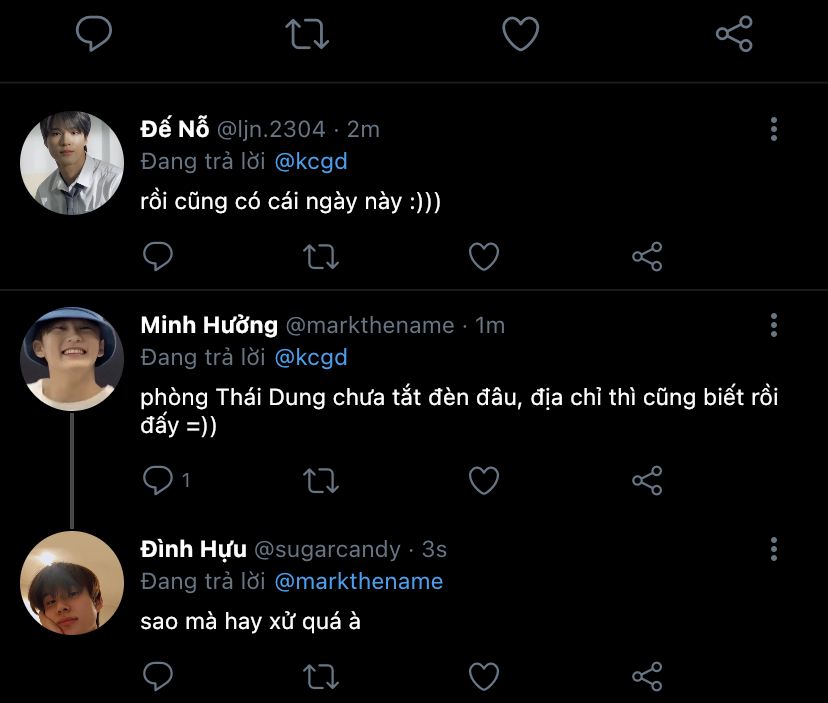
Task: Open the @markthename mention link
Action: [358, 581]
